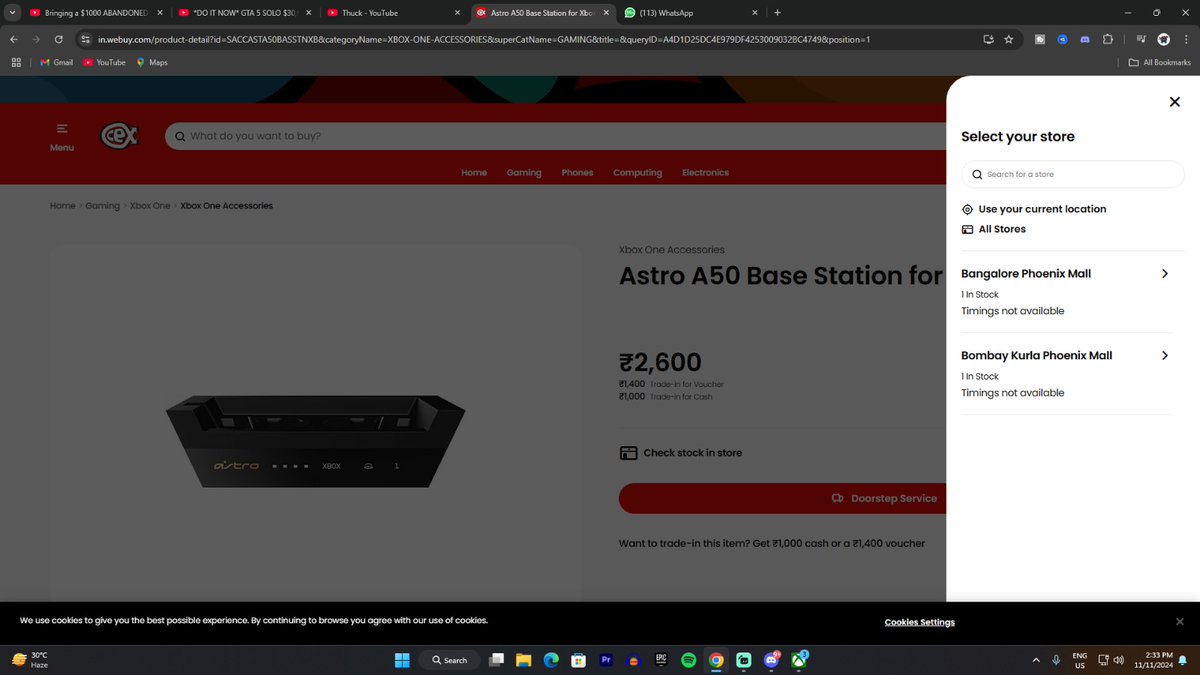
Task: Open the Gmail bookmark
Action: click(x=56, y=62)
